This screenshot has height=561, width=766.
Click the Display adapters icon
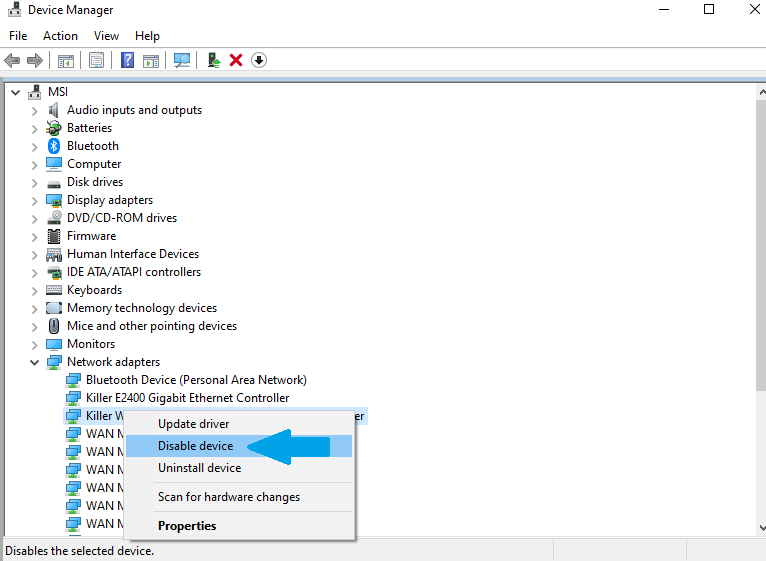(x=54, y=200)
